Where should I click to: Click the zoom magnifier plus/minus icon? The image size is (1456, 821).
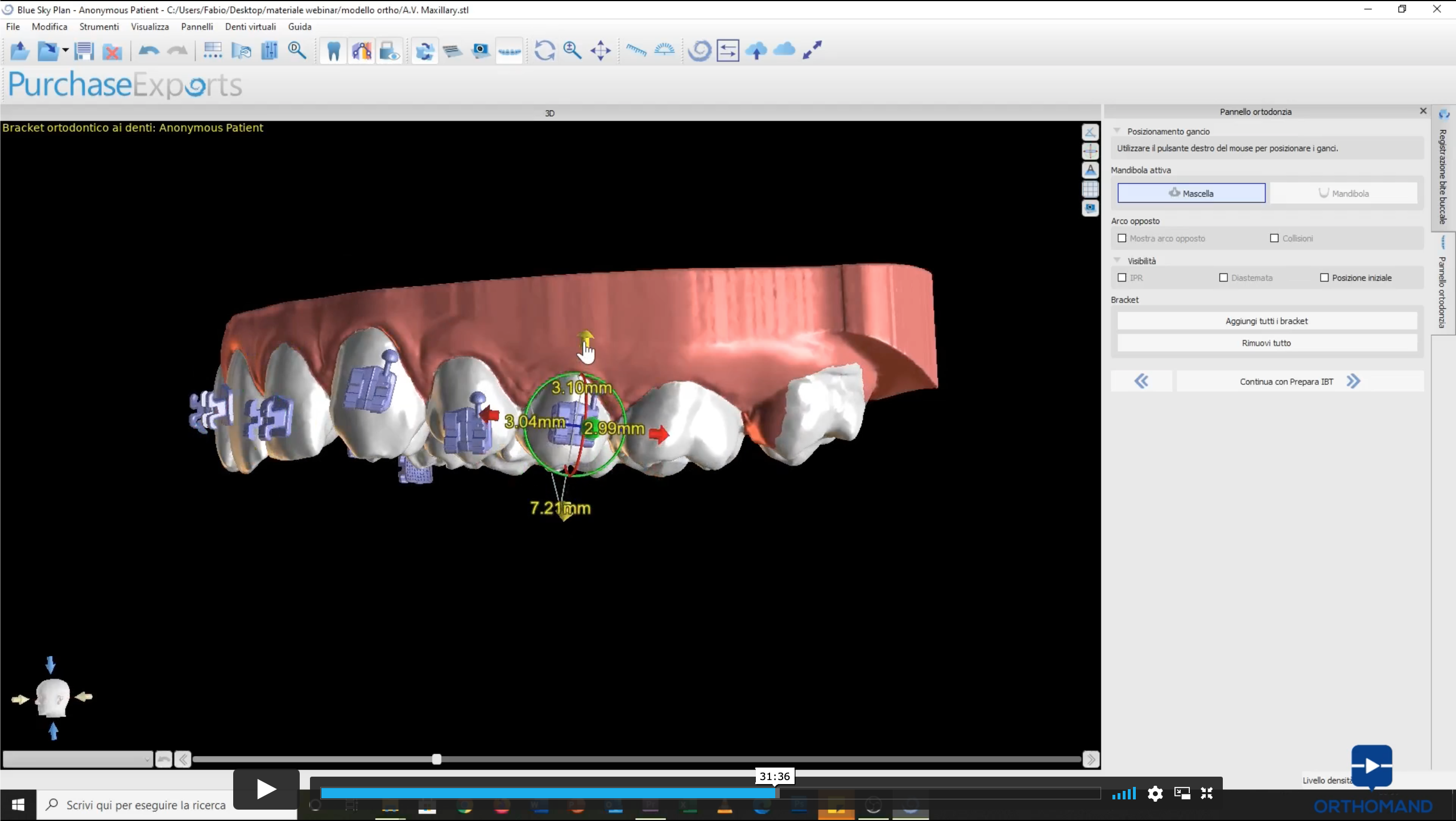(x=572, y=51)
